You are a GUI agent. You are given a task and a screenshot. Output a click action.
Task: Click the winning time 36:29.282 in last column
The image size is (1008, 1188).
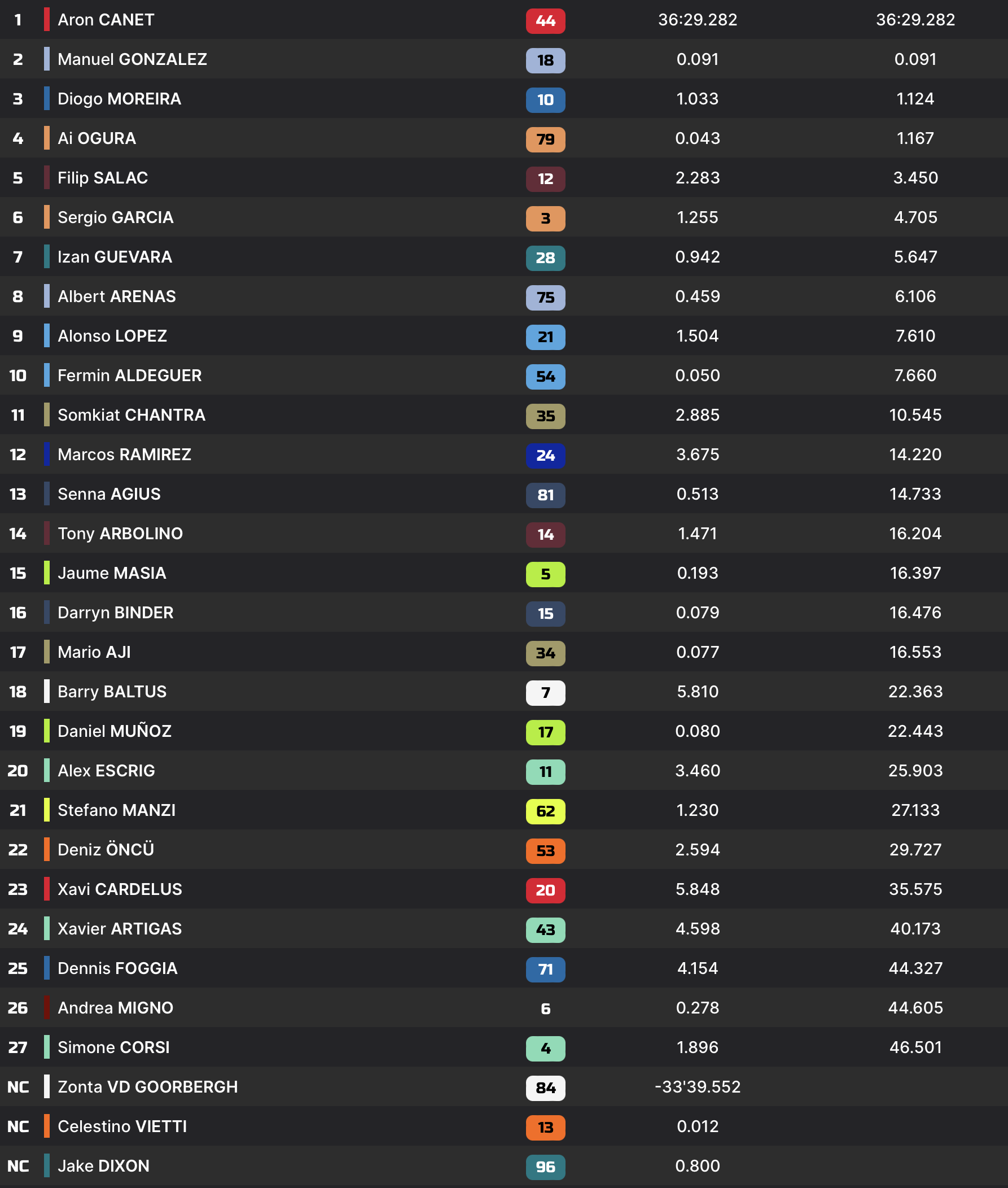(915, 20)
